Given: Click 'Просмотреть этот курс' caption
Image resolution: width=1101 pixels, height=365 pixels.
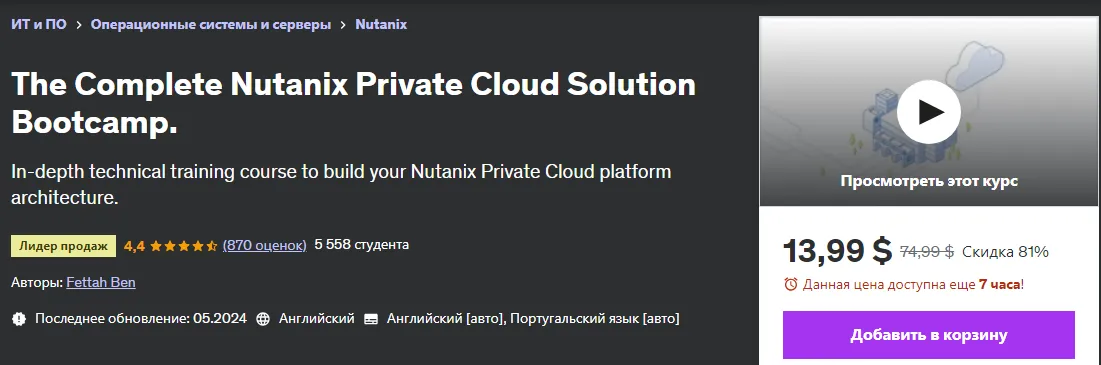Looking at the screenshot, I should click(x=928, y=181).
